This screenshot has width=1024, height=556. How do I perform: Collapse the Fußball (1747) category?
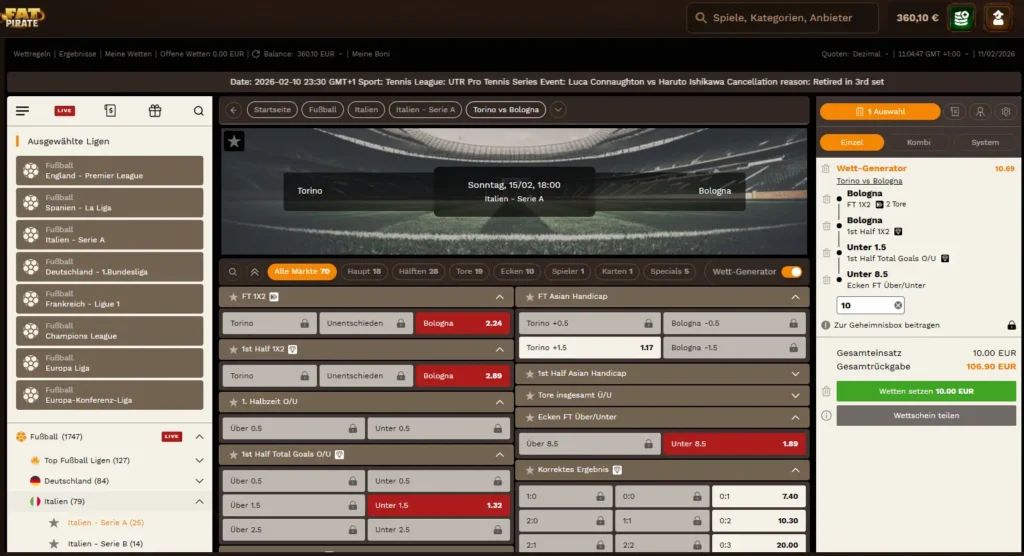pos(199,436)
